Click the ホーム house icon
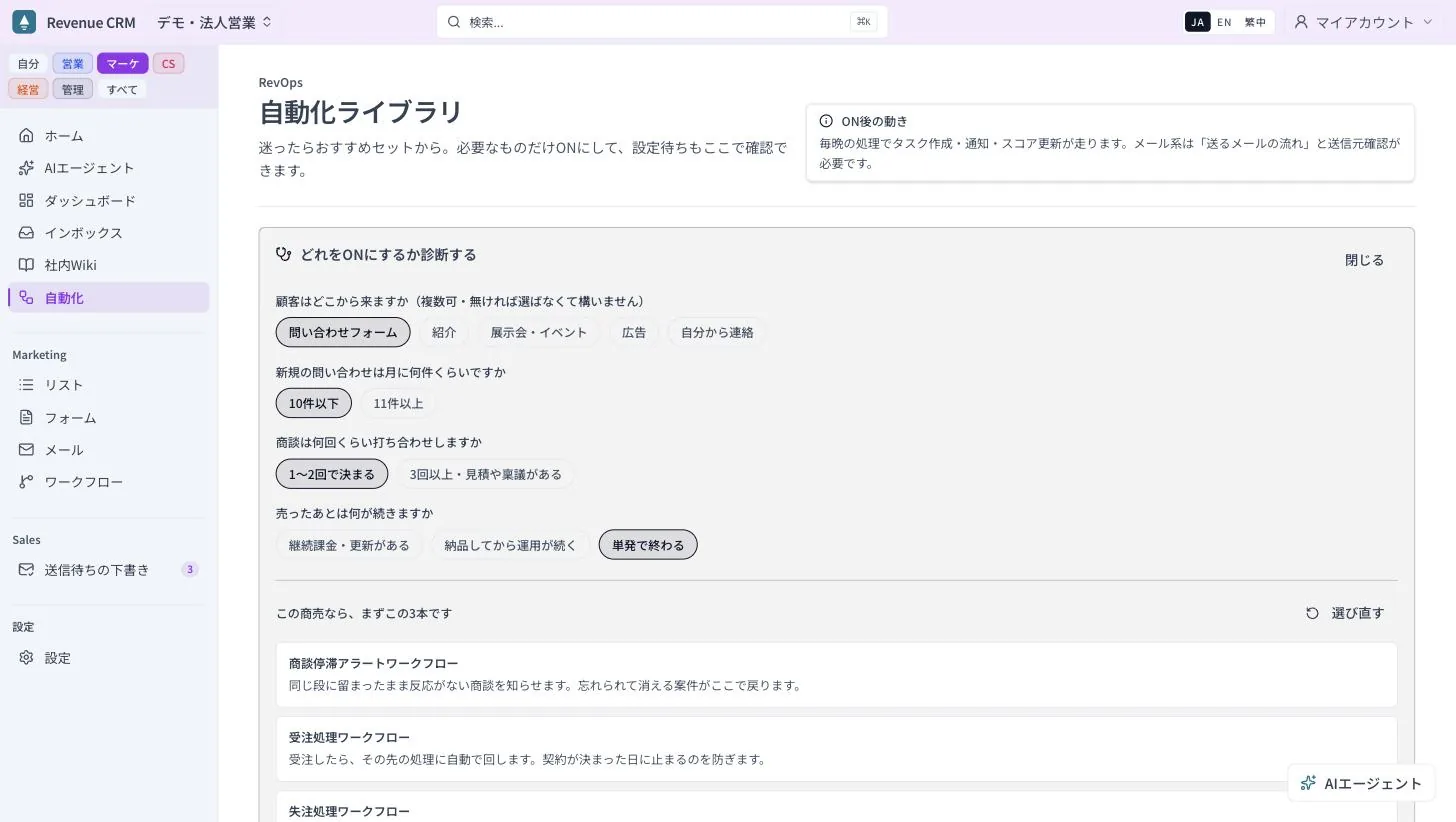The image size is (1456, 822). click(26, 135)
